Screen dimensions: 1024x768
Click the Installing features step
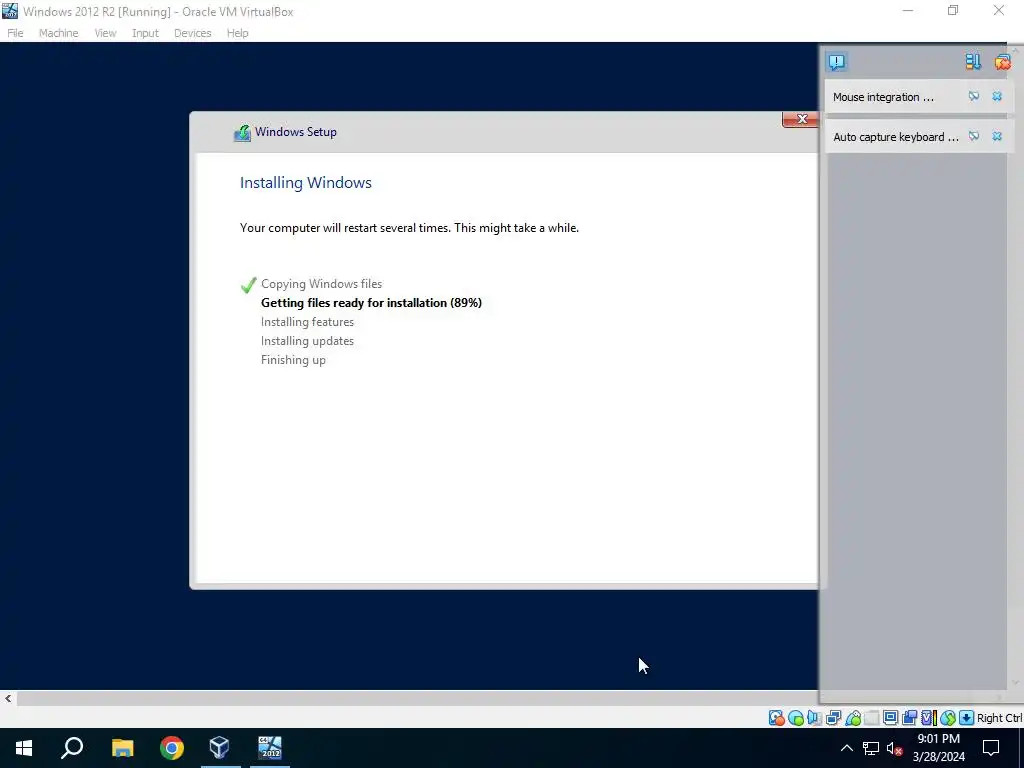tap(307, 322)
